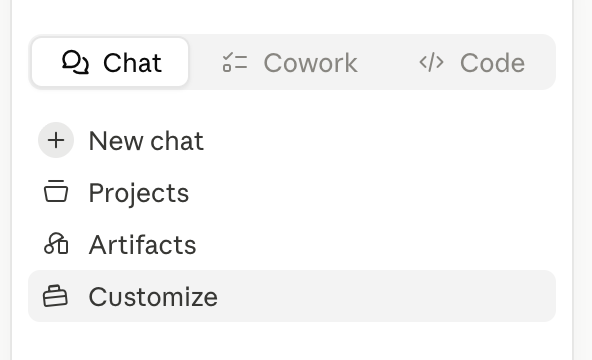Open the Artifacts text link
592x360 pixels.
[x=142, y=245]
